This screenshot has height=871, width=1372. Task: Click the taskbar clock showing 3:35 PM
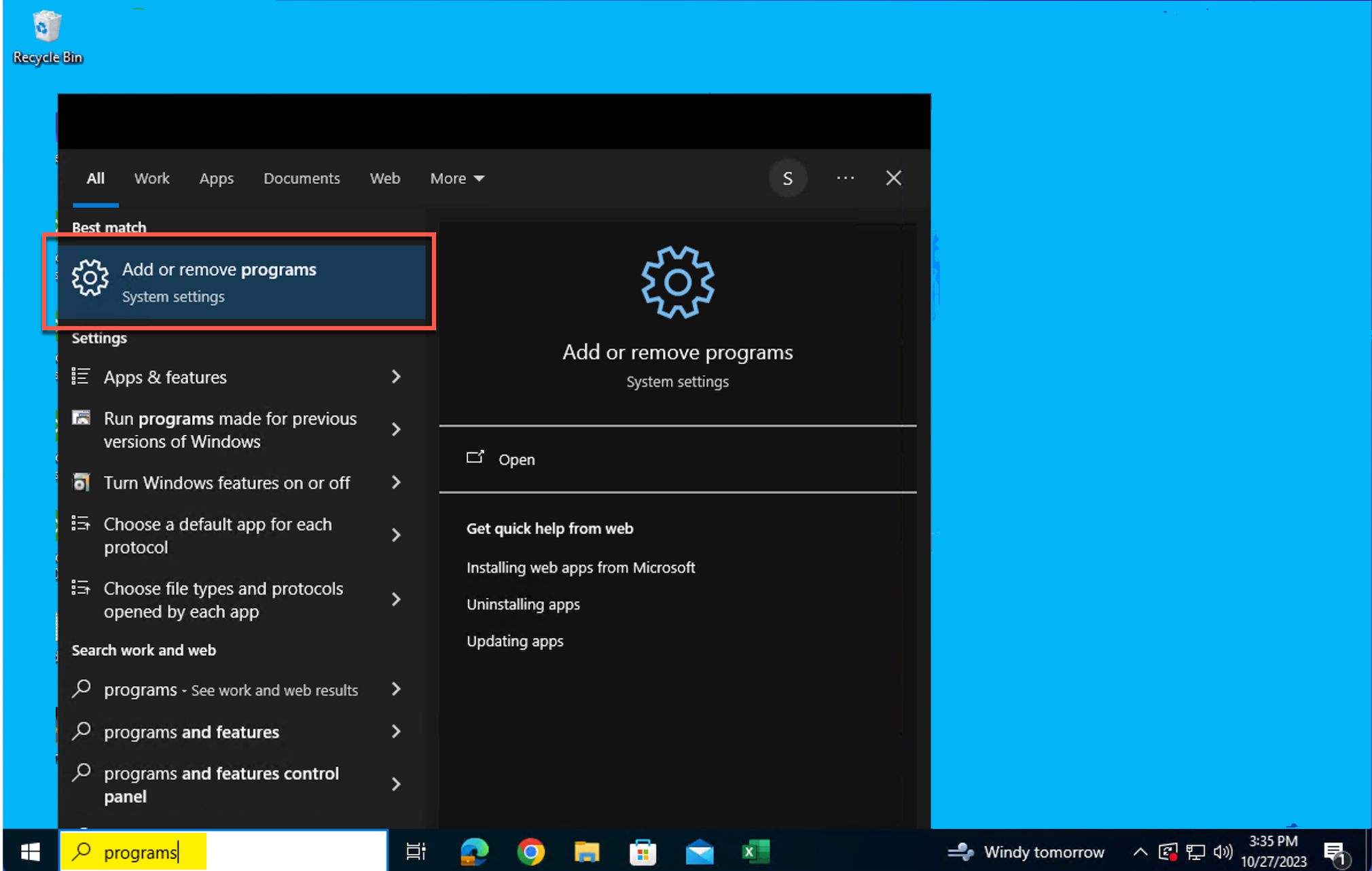1274,851
